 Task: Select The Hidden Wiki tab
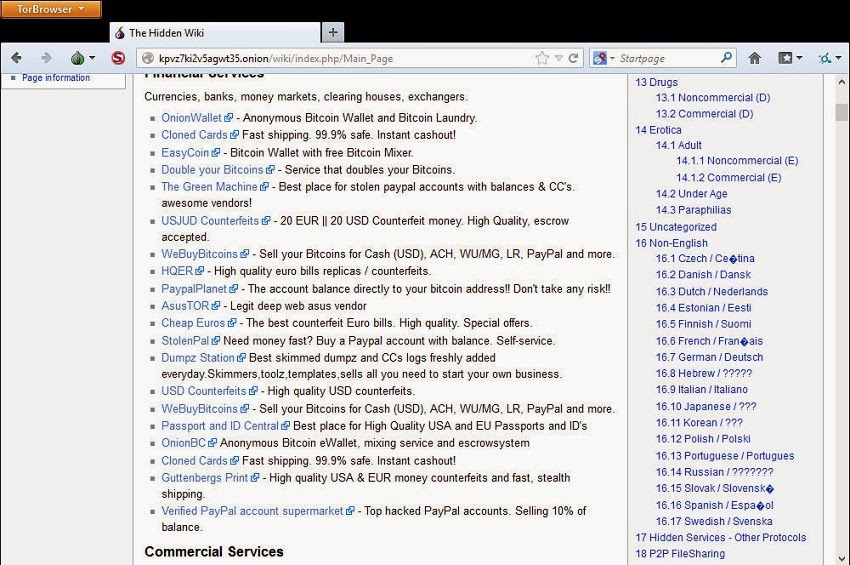tap(215, 33)
